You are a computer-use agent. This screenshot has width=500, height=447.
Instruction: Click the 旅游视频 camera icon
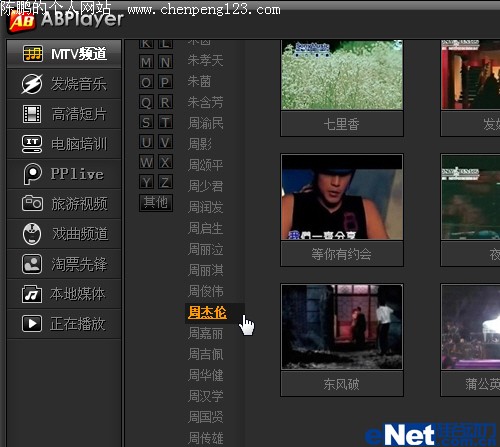tap(32, 203)
